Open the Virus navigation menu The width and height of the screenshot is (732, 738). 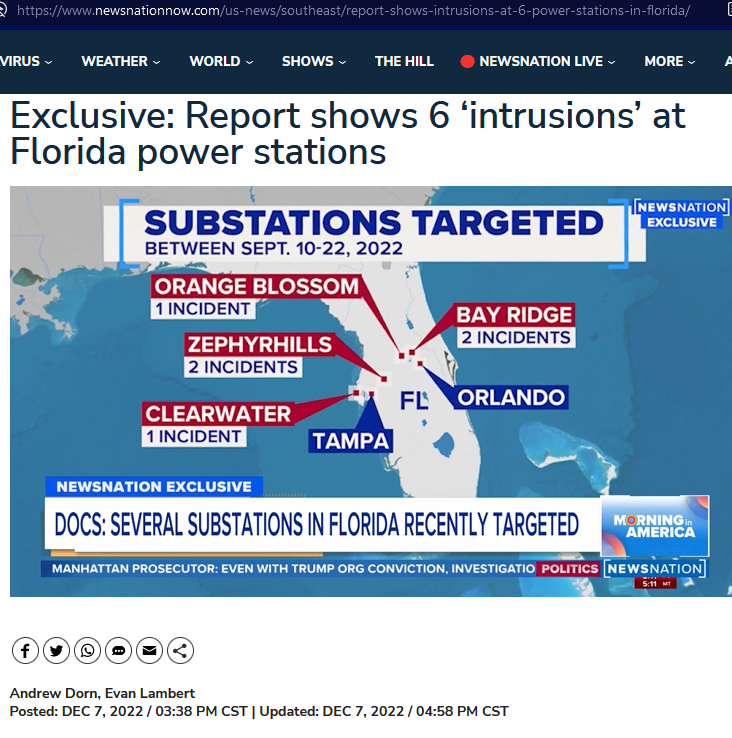coord(25,61)
